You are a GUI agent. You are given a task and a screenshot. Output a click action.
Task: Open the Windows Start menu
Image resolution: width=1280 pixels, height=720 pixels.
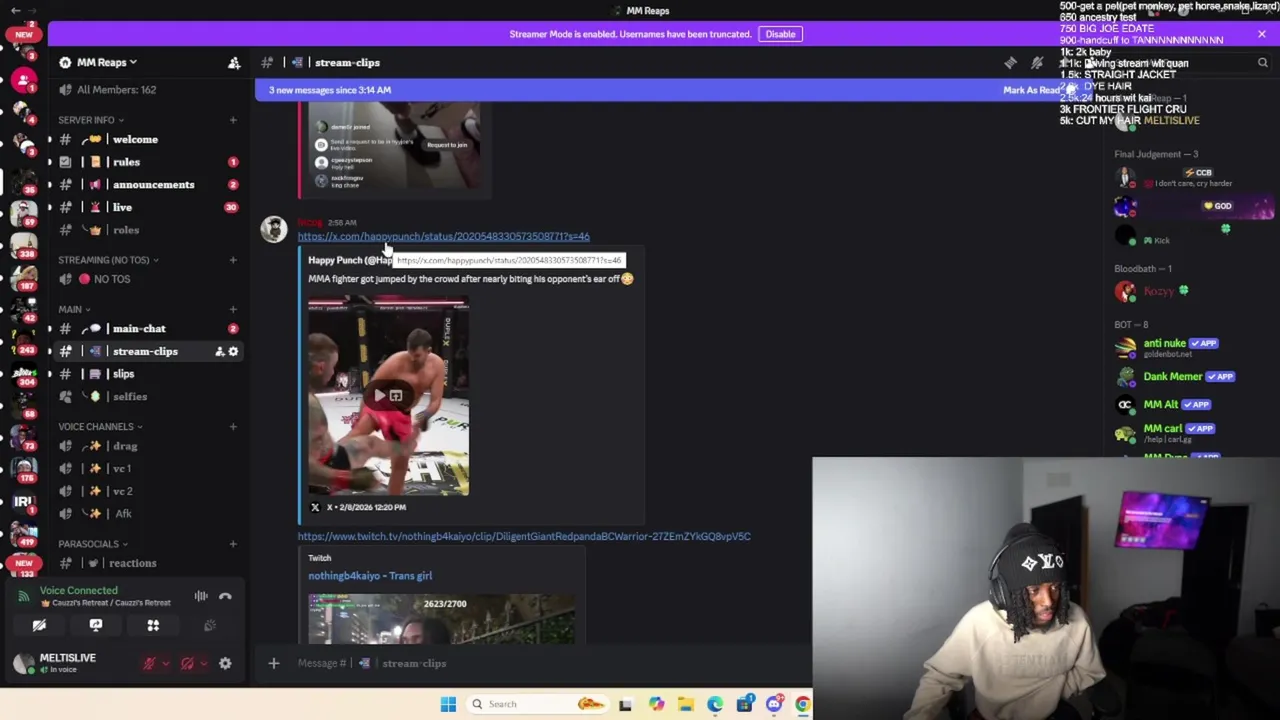448,704
